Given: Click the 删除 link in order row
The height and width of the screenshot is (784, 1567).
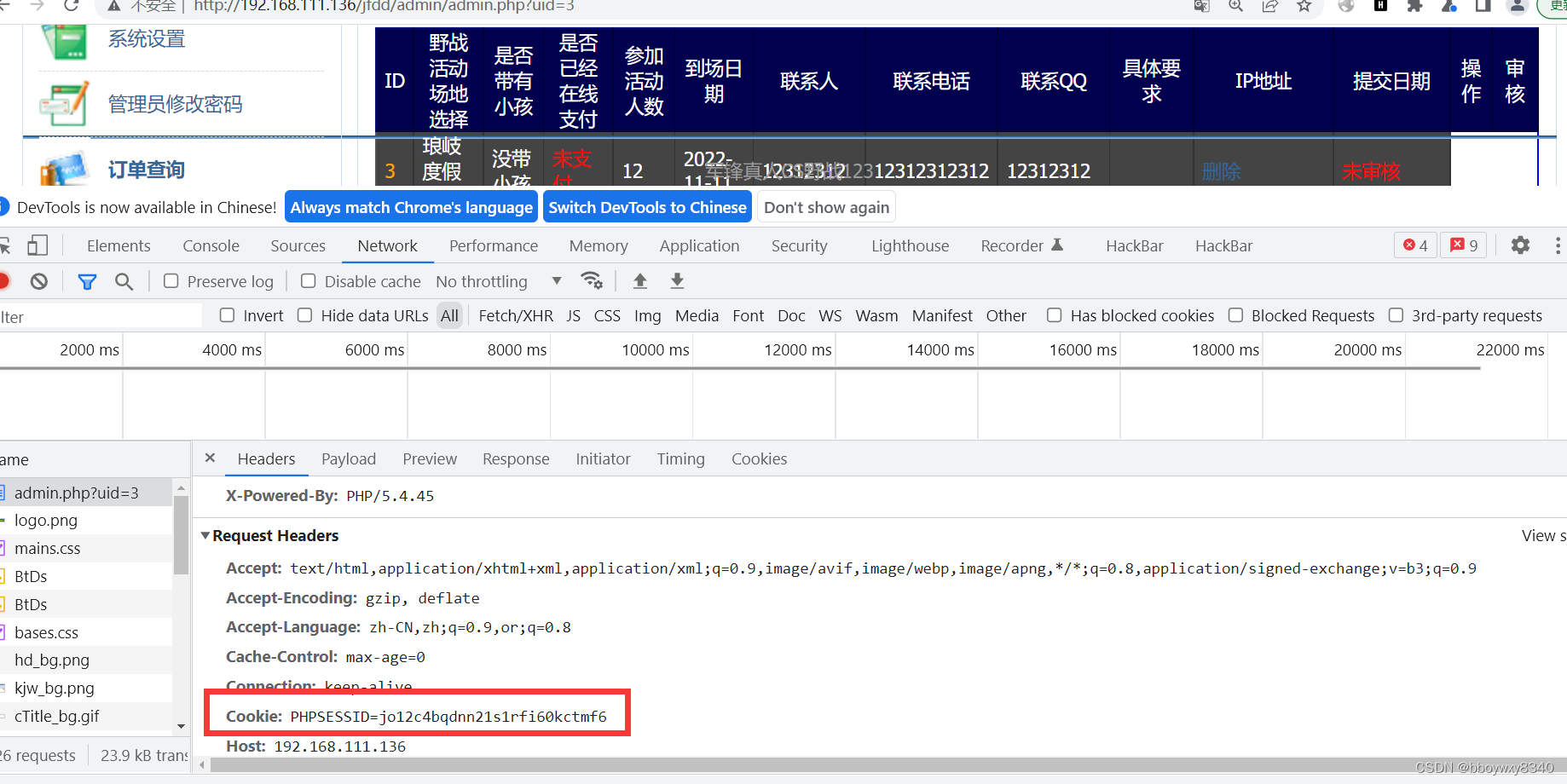Looking at the screenshot, I should pyautogui.click(x=1221, y=171).
